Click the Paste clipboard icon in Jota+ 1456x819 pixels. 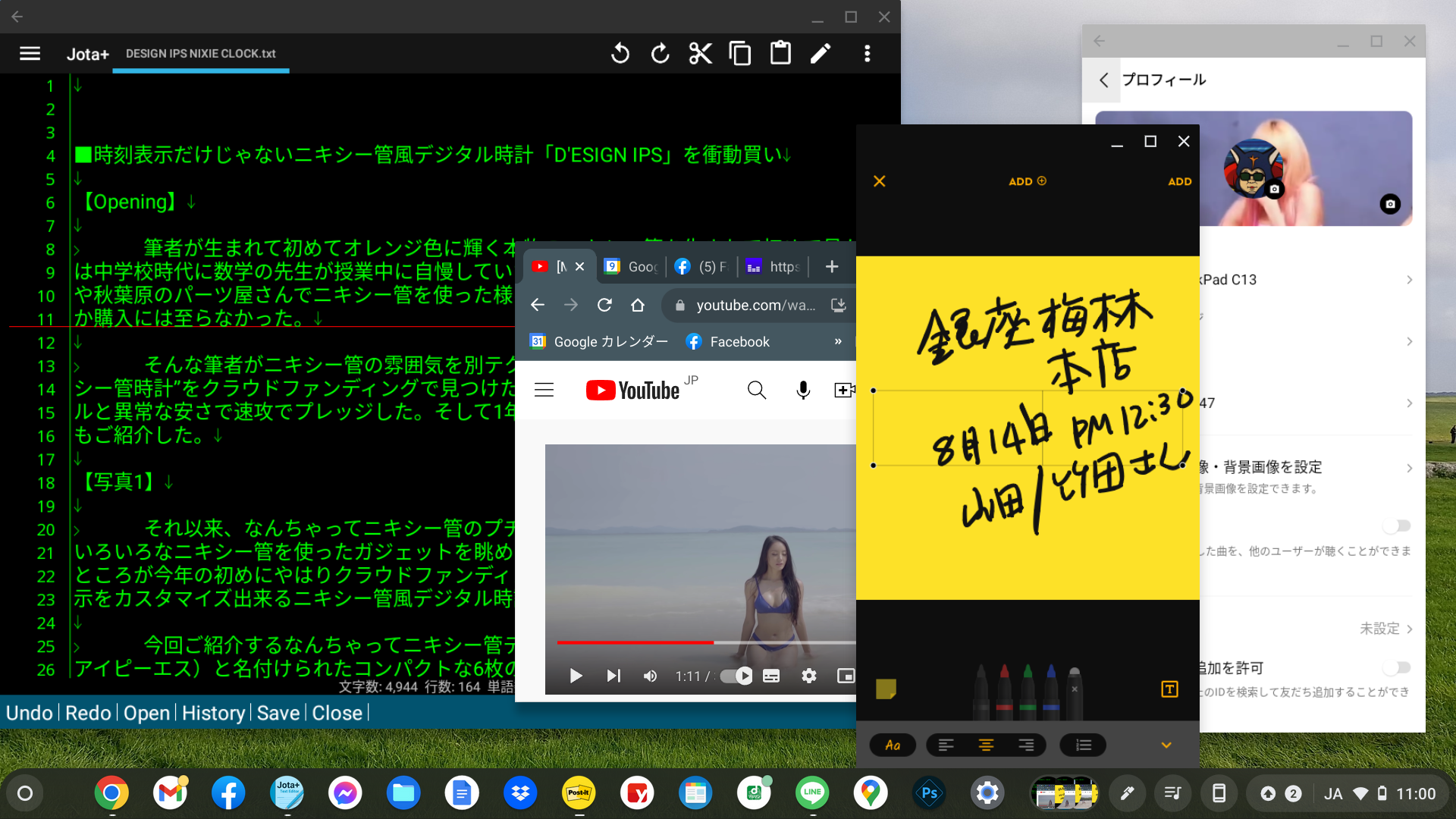[780, 53]
